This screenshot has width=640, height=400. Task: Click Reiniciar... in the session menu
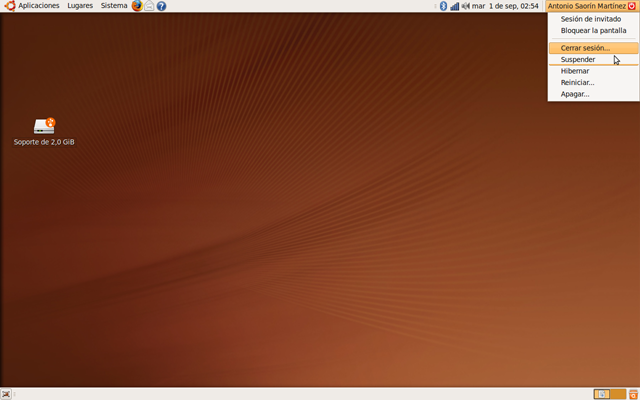tap(577, 82)
